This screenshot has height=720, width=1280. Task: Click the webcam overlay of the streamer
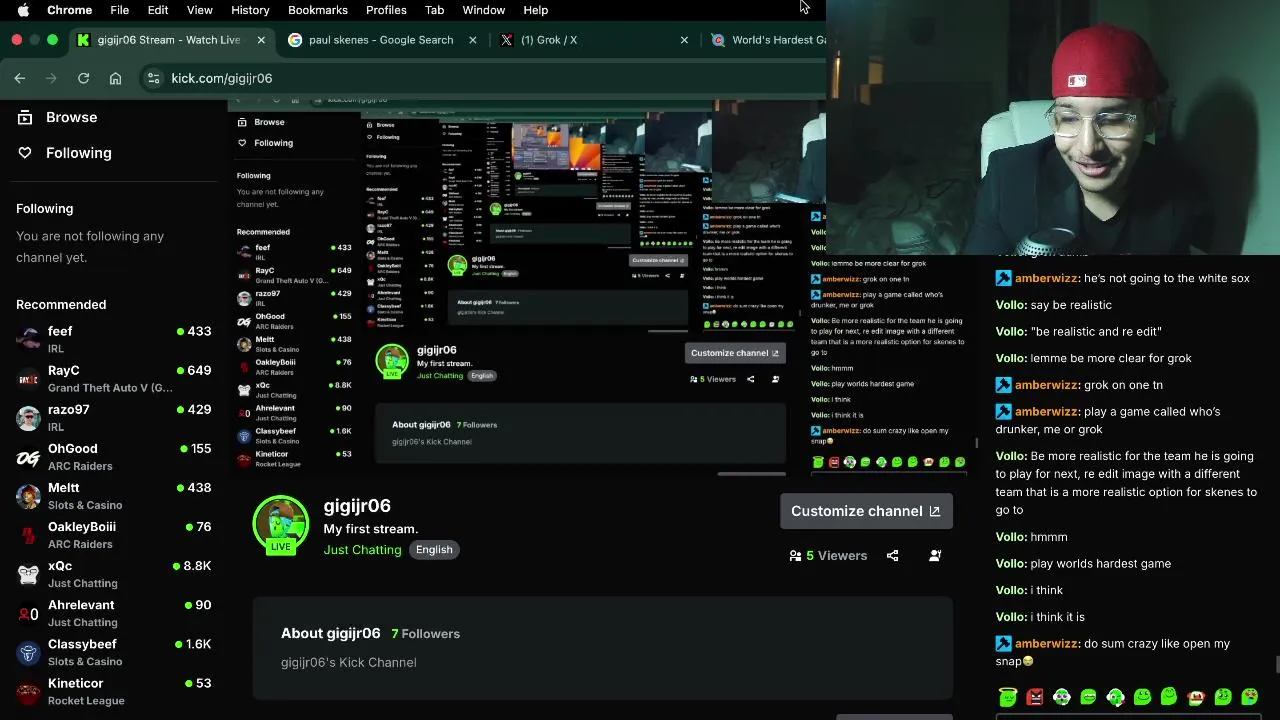1054,126
